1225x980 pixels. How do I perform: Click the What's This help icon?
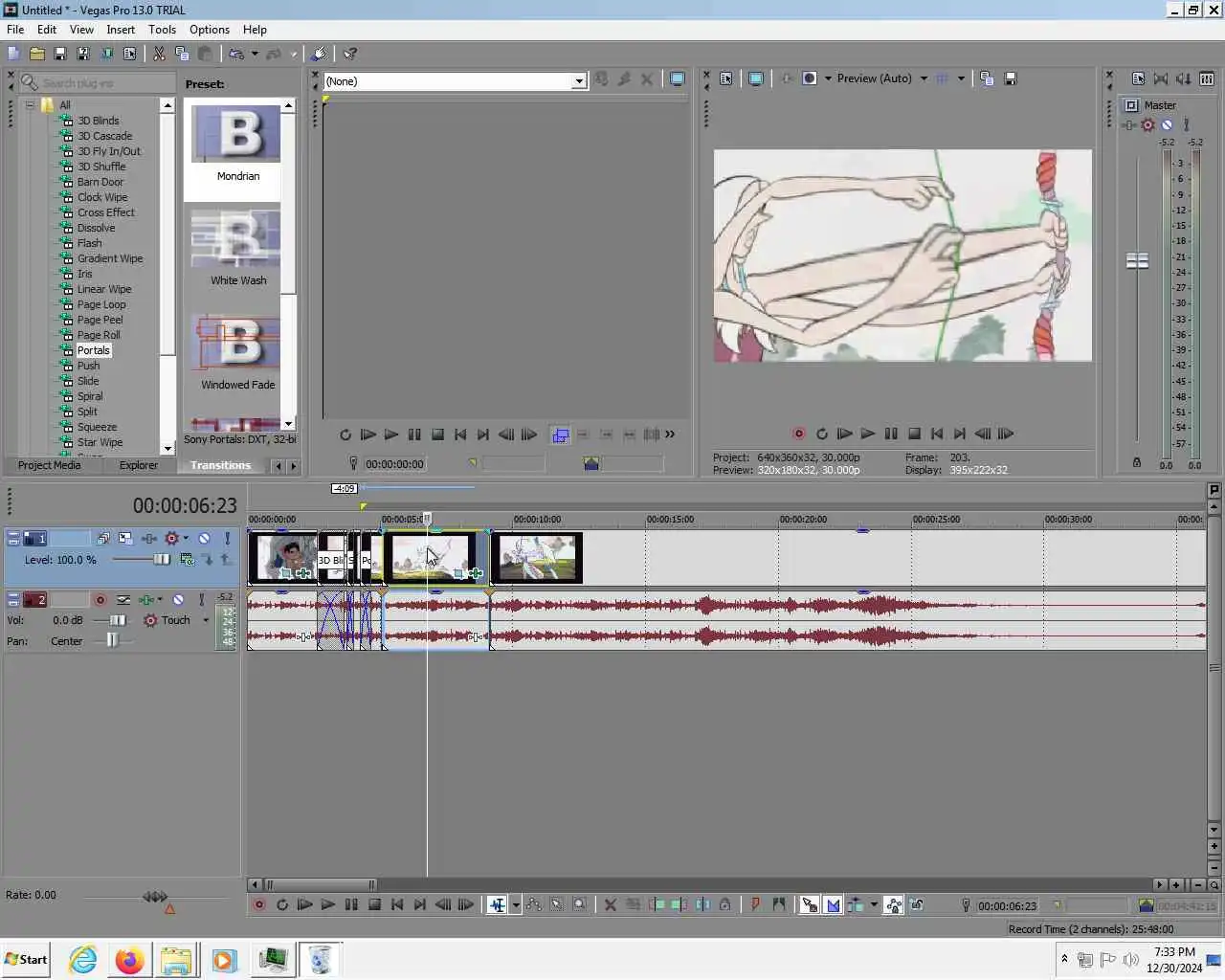[350, 54]
